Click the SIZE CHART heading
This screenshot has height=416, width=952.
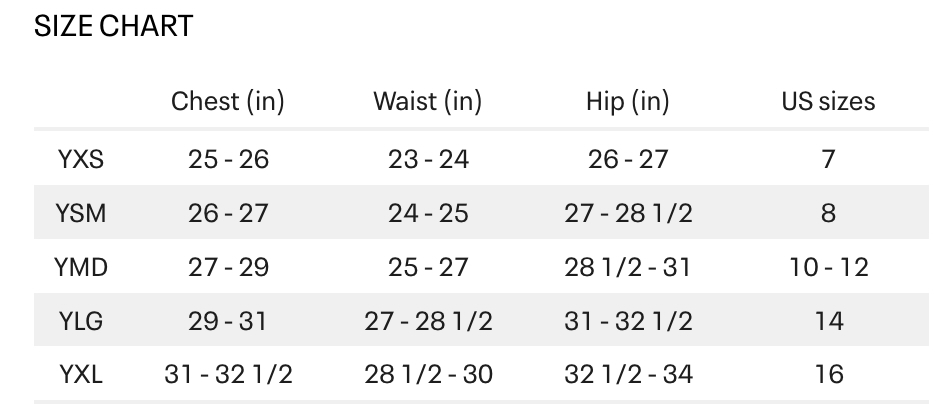114,26
